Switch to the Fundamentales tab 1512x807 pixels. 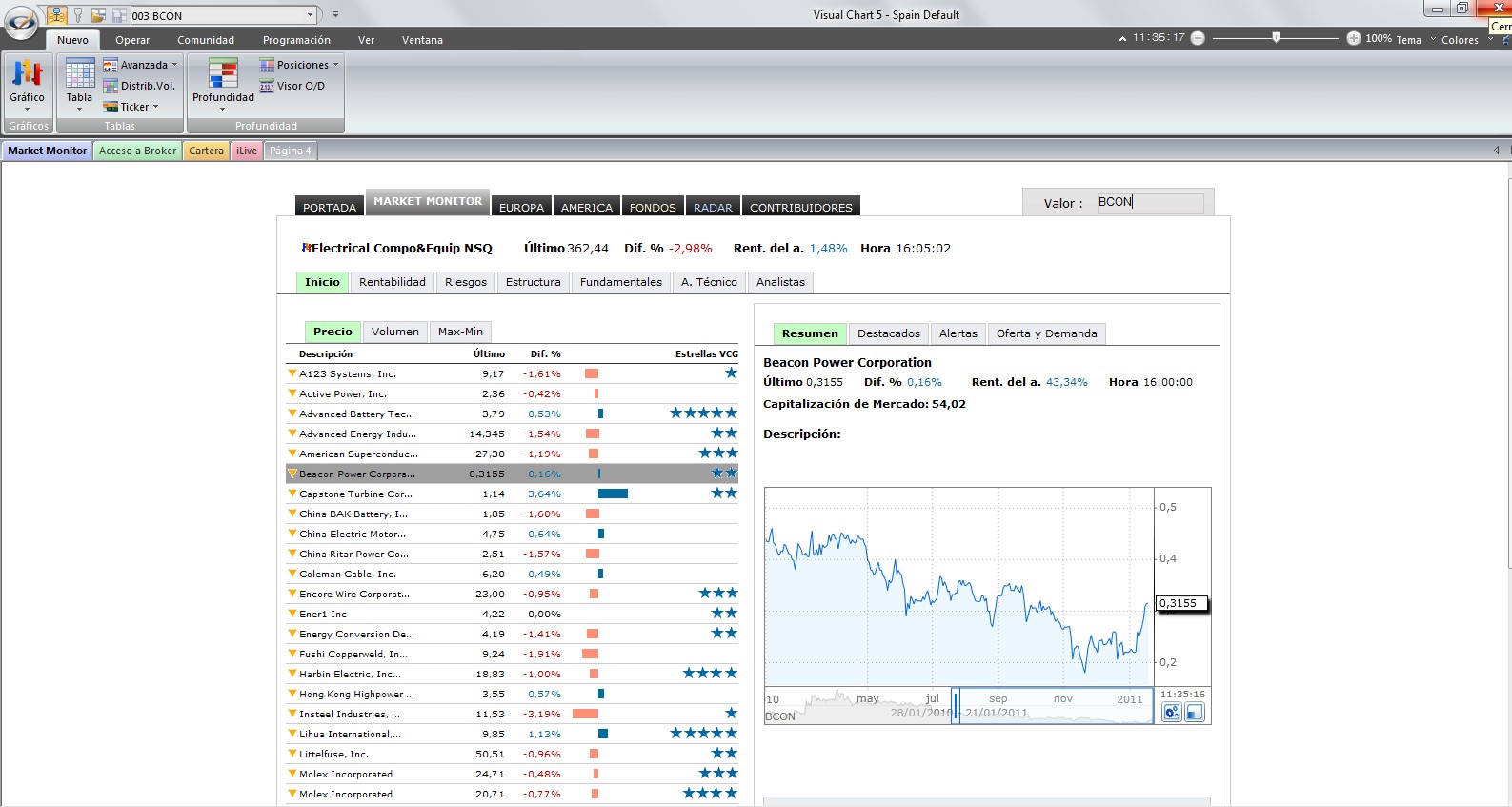pyautogui.click(x=620, y=282)
